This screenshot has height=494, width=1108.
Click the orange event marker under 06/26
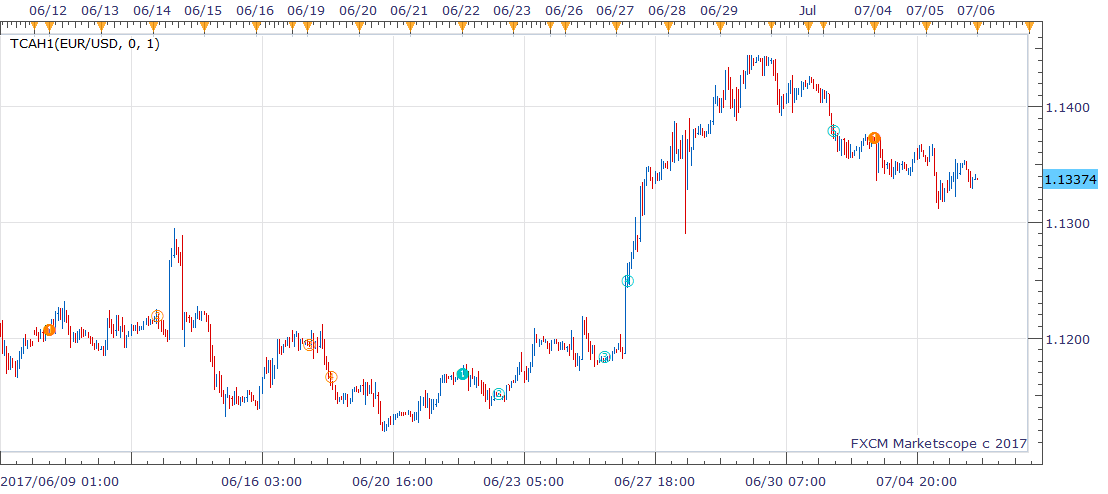[x=565, y=27]
